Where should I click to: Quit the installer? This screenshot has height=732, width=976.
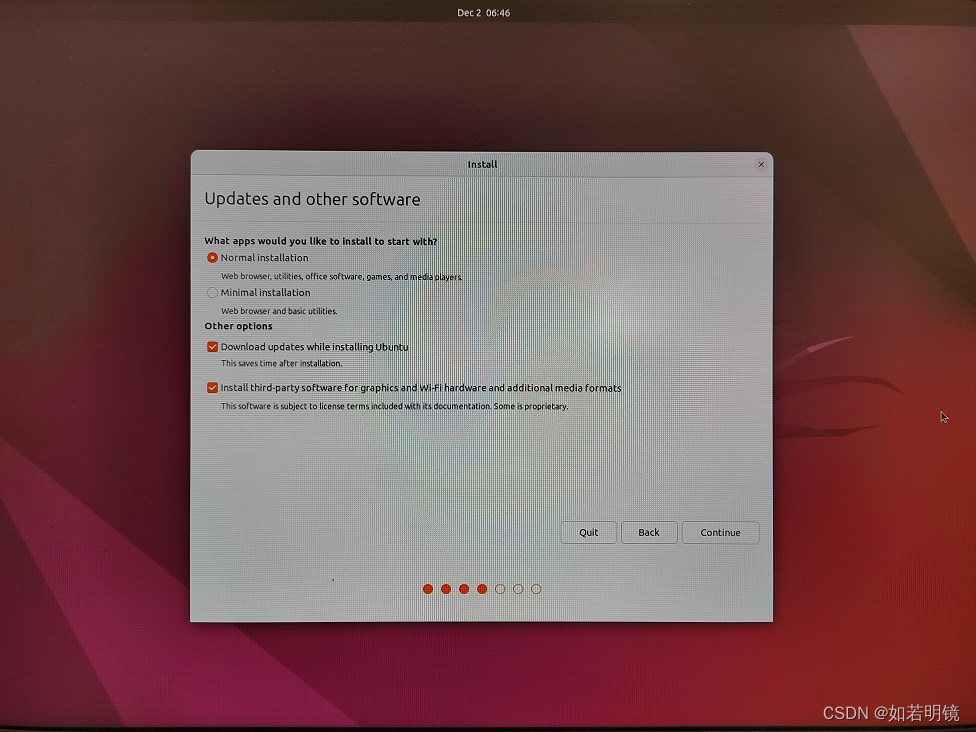click(588, 532)
